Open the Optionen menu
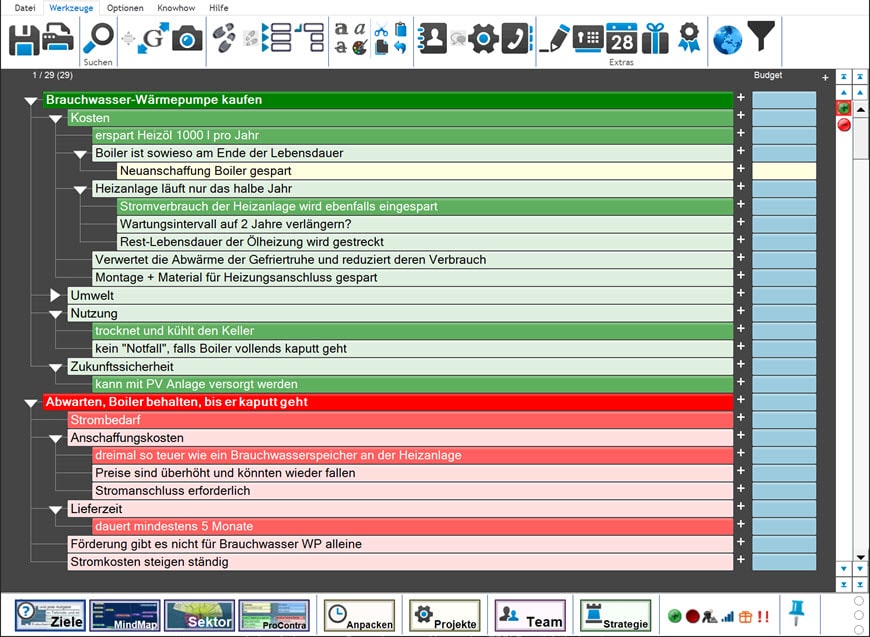Viewport: 870px width, 637px height. (125, 8)
